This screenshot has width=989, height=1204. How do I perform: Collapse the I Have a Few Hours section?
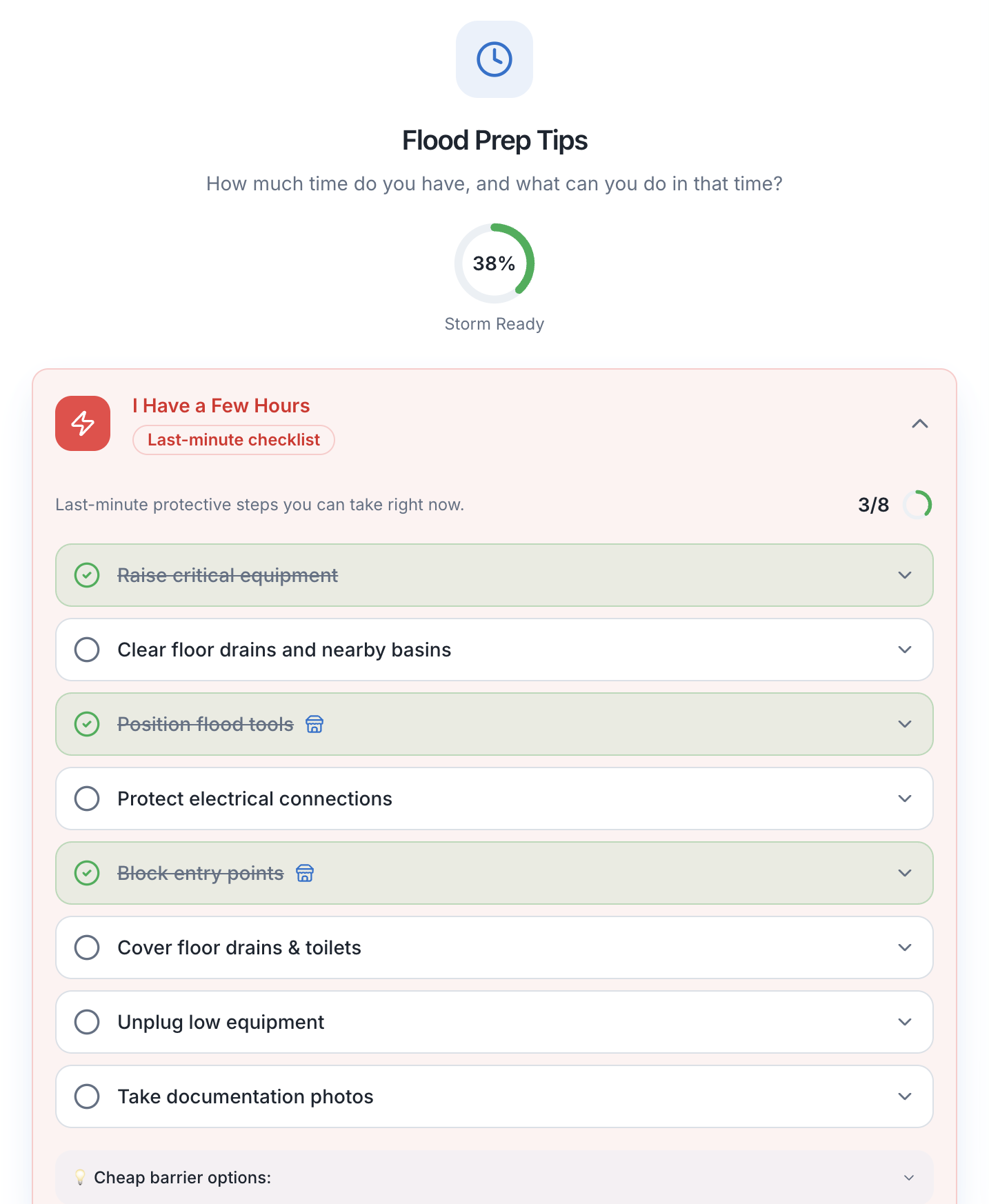tap(919, 423)
